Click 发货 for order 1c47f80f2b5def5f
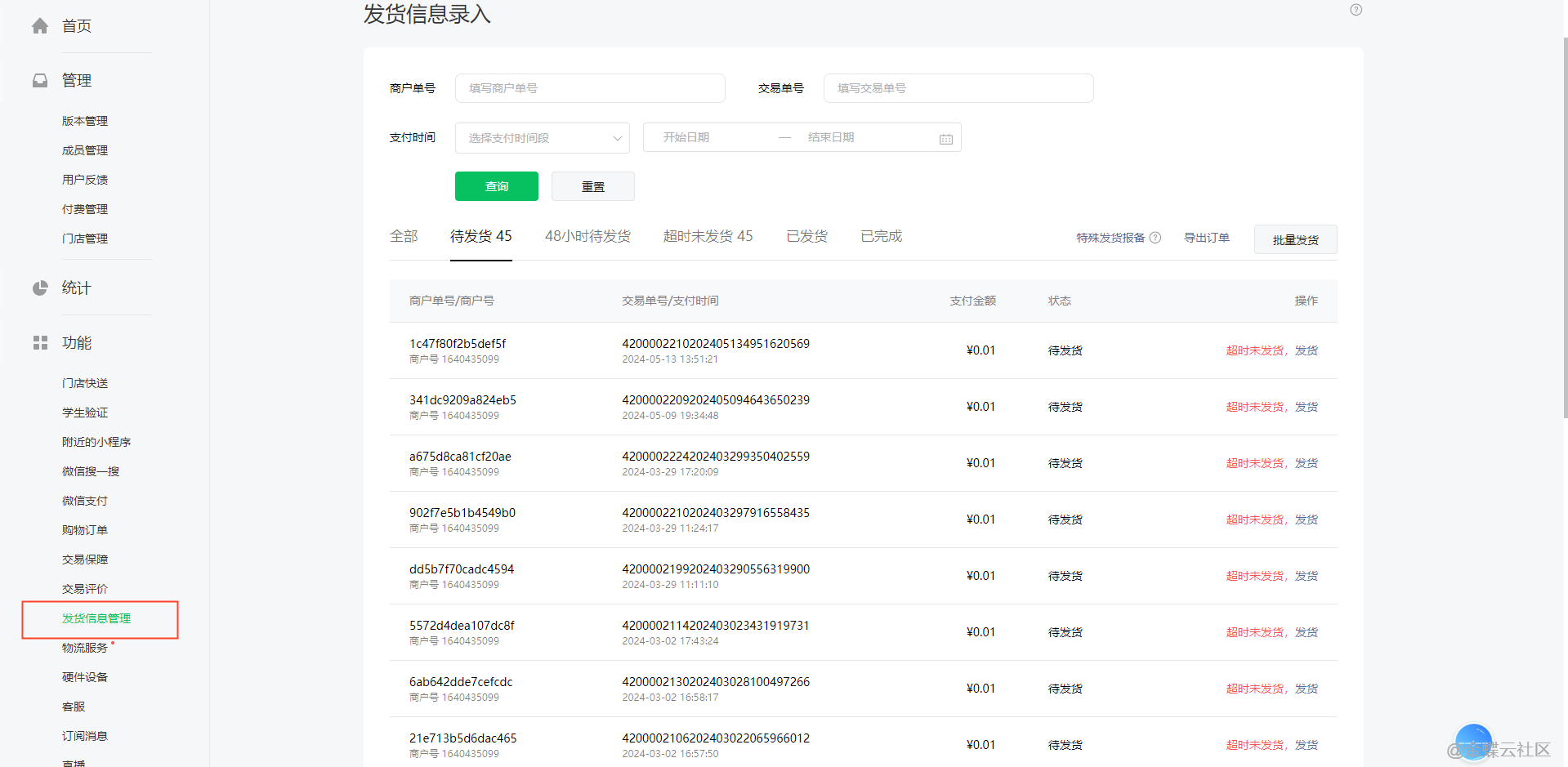The height and width of the screenshot is (767, 1568). click(x=1306, y=350)
